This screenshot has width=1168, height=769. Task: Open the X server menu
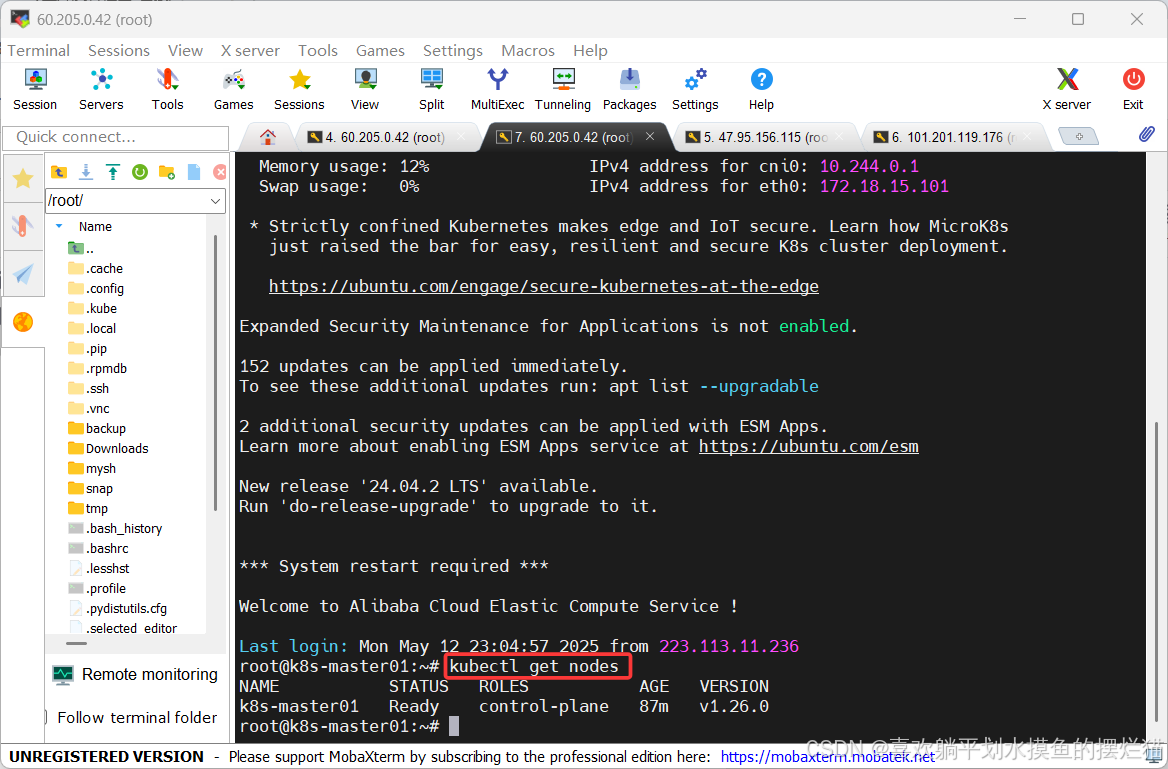[250, 51]
